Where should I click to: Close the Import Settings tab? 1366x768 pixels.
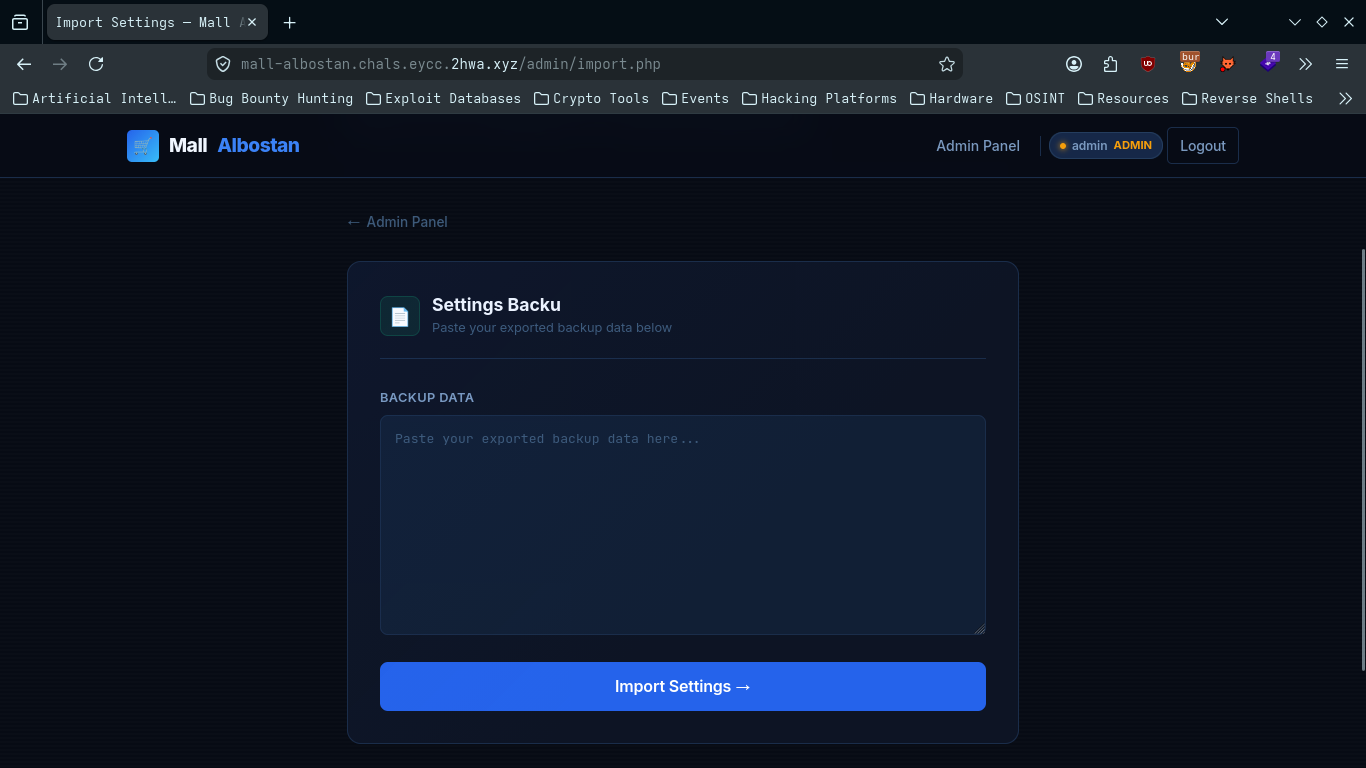pyautogui.click(x=252, y=22)
